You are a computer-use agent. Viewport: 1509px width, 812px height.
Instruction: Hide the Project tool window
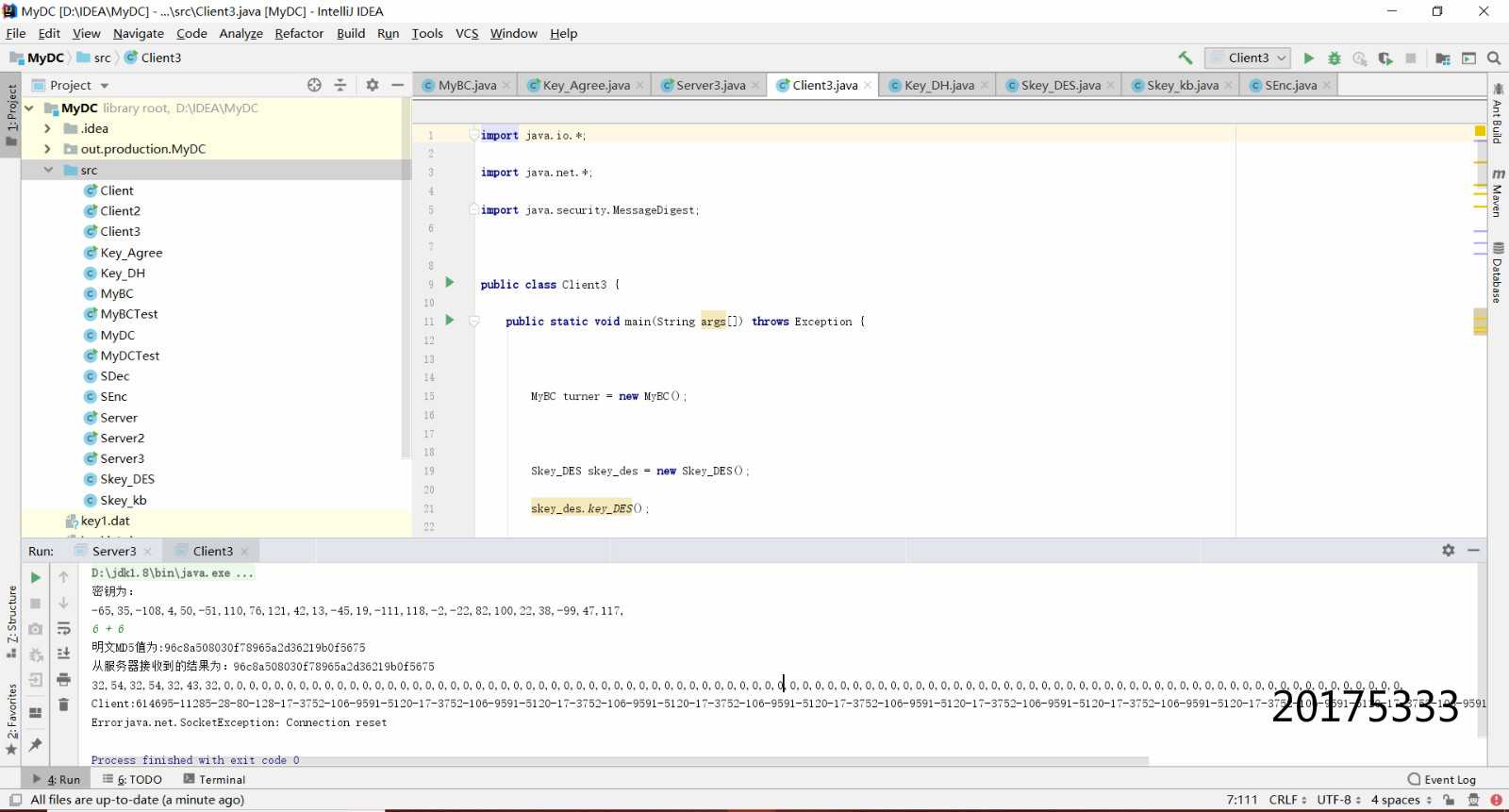(398, 85)
